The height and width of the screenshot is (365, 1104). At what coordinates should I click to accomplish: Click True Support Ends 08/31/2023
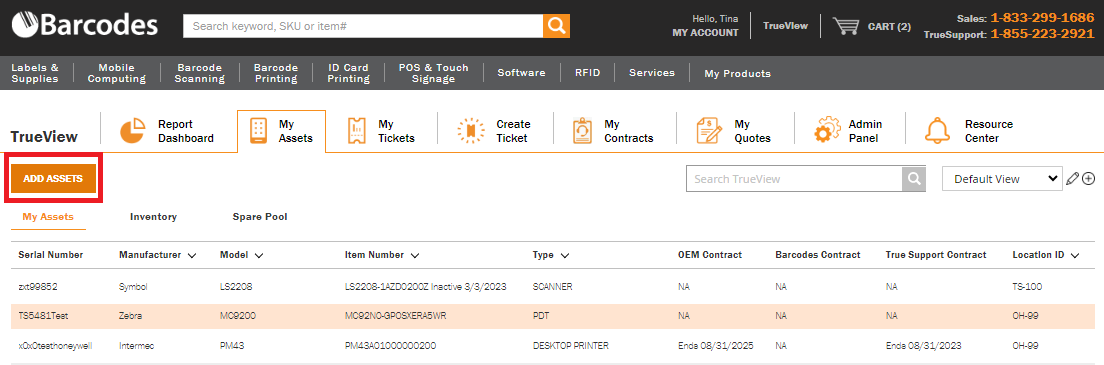(x=924, y=346)
